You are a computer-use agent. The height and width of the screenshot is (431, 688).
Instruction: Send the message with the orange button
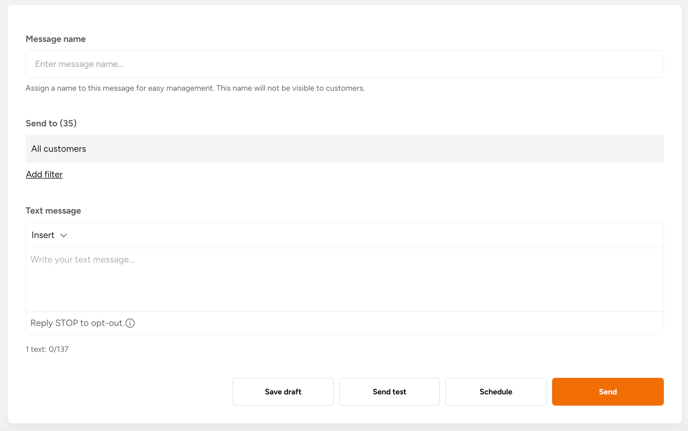click(608, 391)
